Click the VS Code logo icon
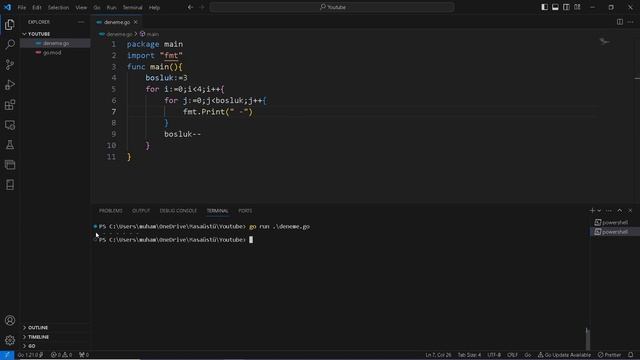The width and height of the screenshot is (640, 360). tap(7, 7)
